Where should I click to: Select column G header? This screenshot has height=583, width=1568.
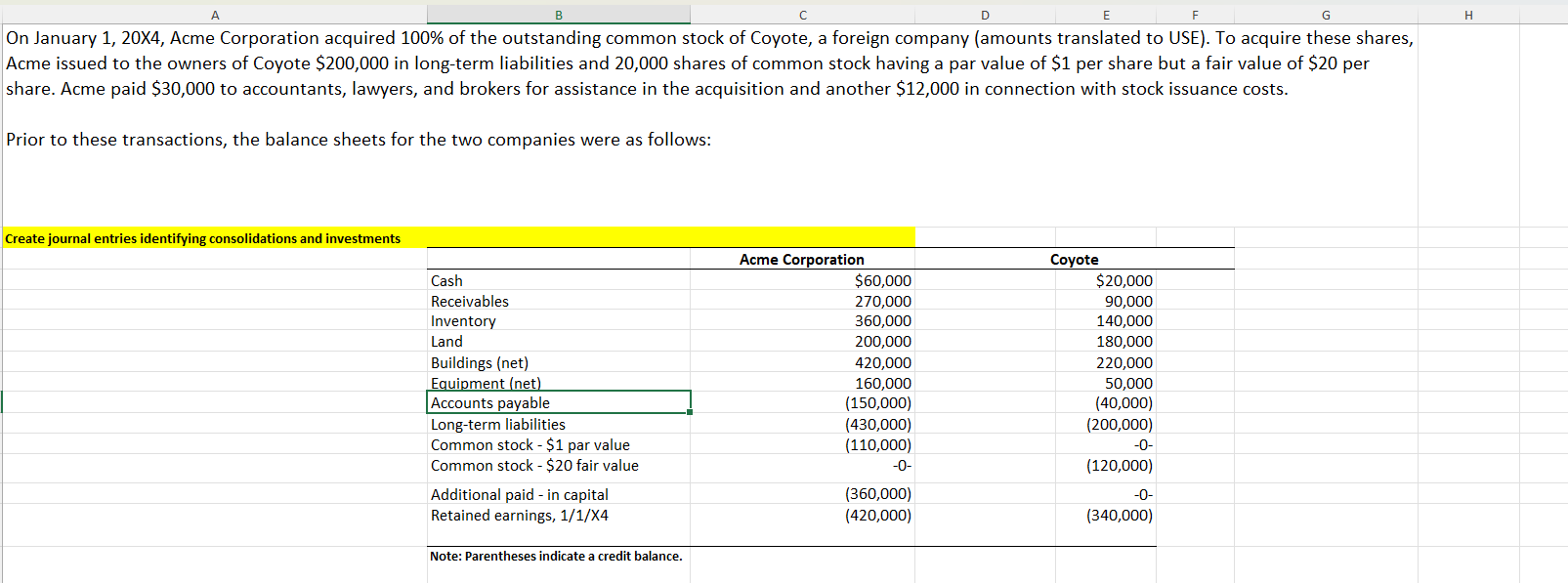tap(1326, 15)
